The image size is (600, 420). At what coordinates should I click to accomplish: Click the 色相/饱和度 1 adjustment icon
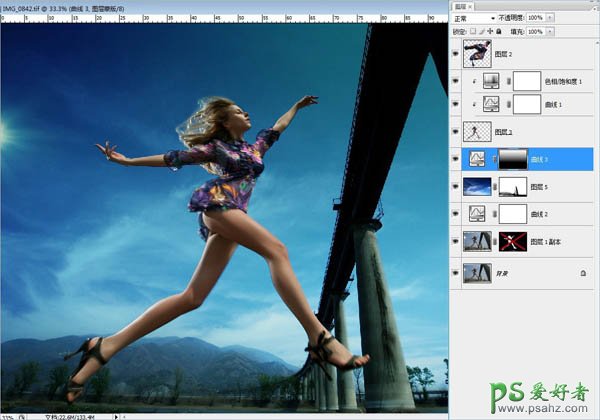[x=491, y=82]
